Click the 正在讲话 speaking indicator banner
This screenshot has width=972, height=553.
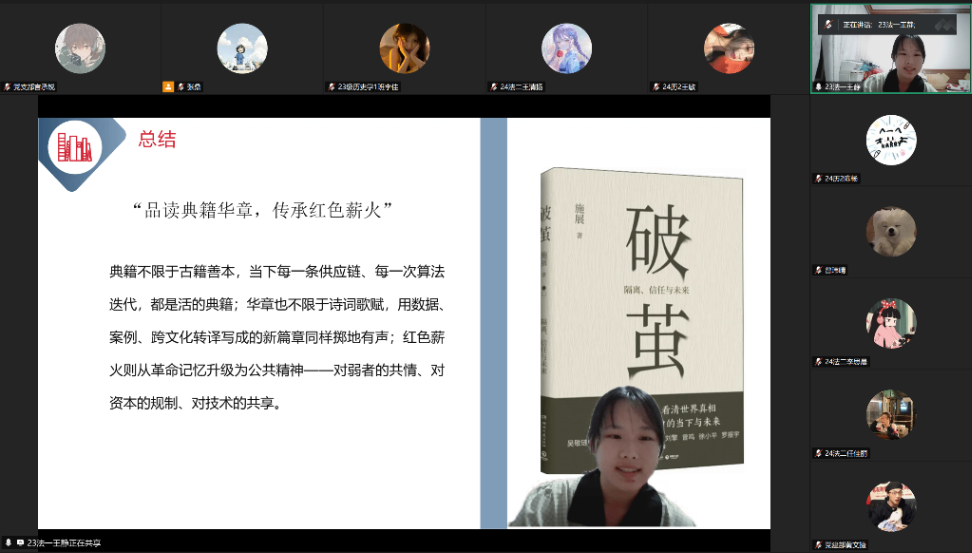pos(868,23)
